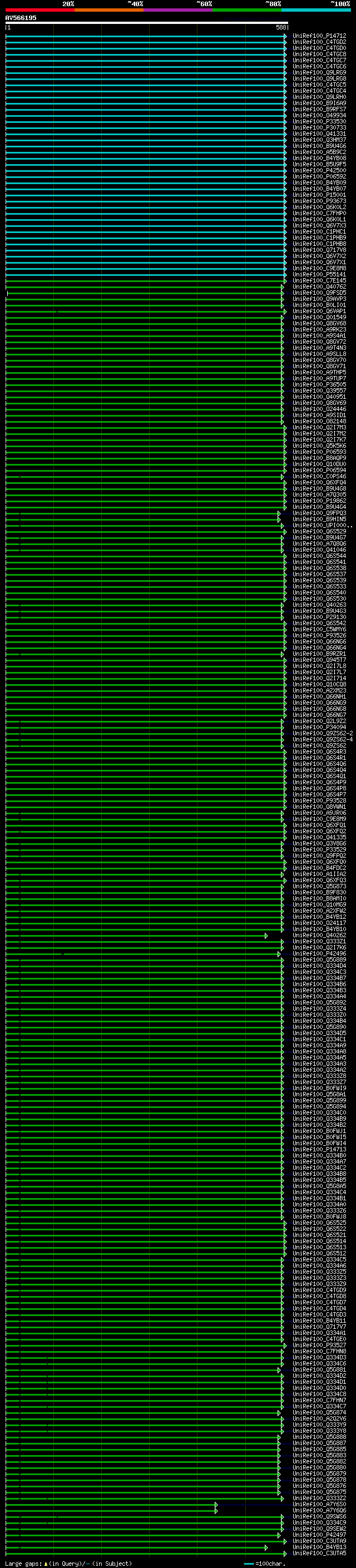This screenshot has width=356, height=1568.
Task: Select the UniRef100_Q6S530 label
Action: tap(319, 599)
